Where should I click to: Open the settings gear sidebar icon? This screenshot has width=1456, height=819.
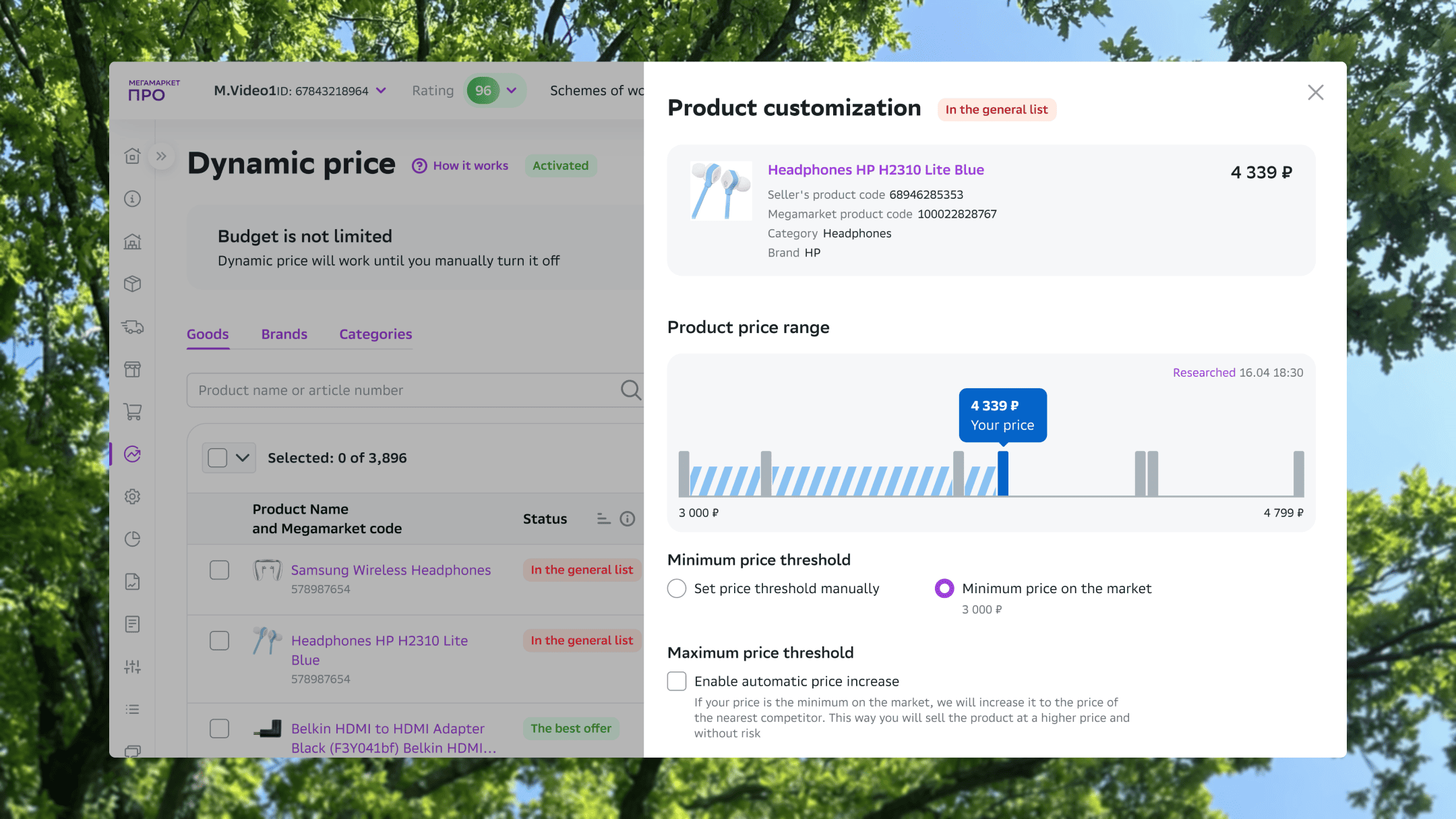point(132,497)
